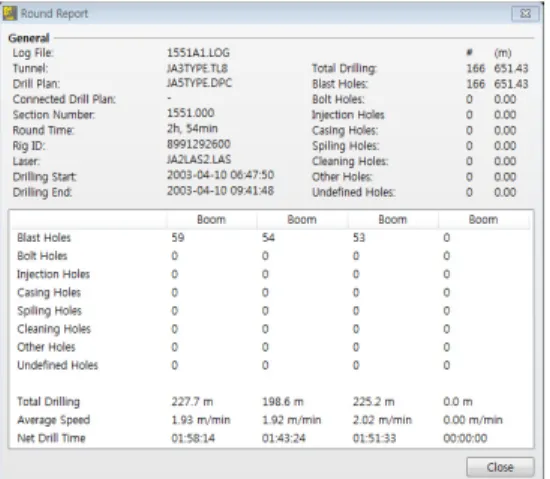Select the Blast Holes value 54
The width and height of the screenshot is (550, 479).
(x=268, y=238)
